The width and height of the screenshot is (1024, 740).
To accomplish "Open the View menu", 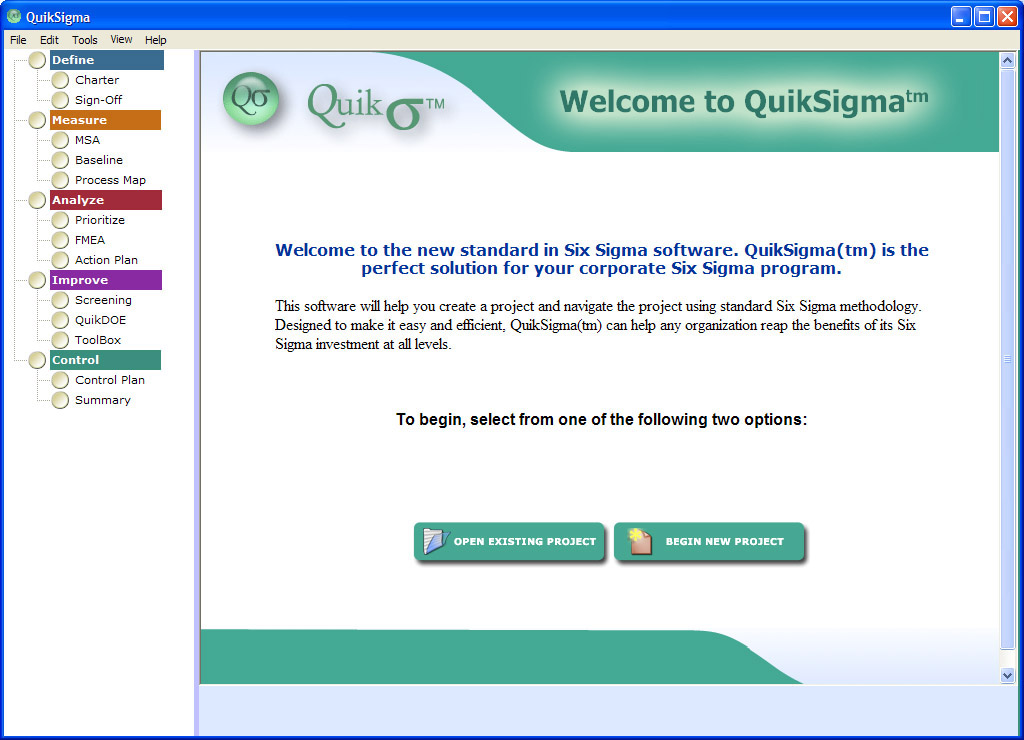I will pos(121,40).
